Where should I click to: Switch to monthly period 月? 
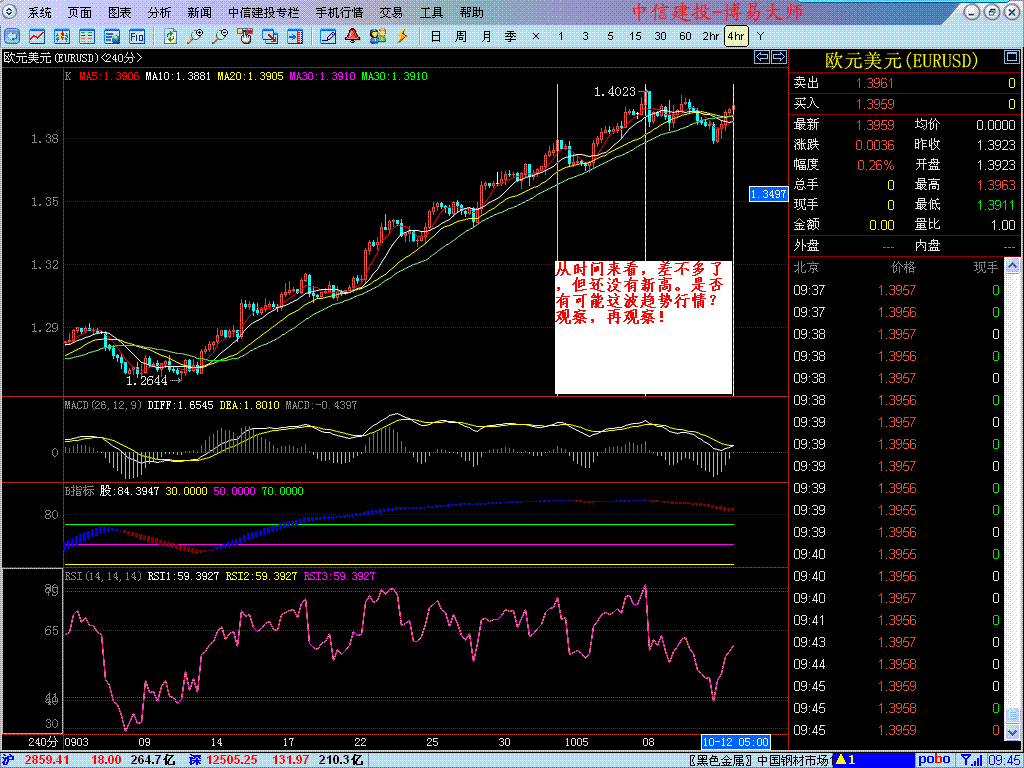486,36
